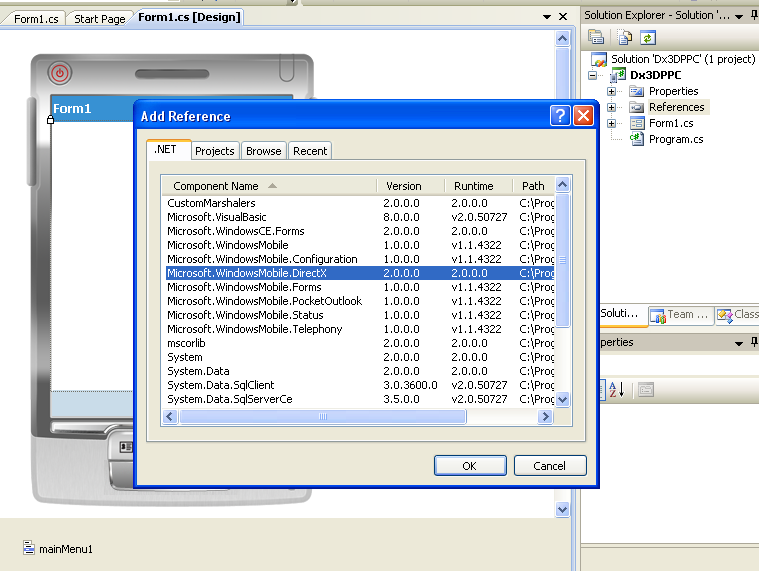Click the Runtime column header

click(x=478, y=186)
